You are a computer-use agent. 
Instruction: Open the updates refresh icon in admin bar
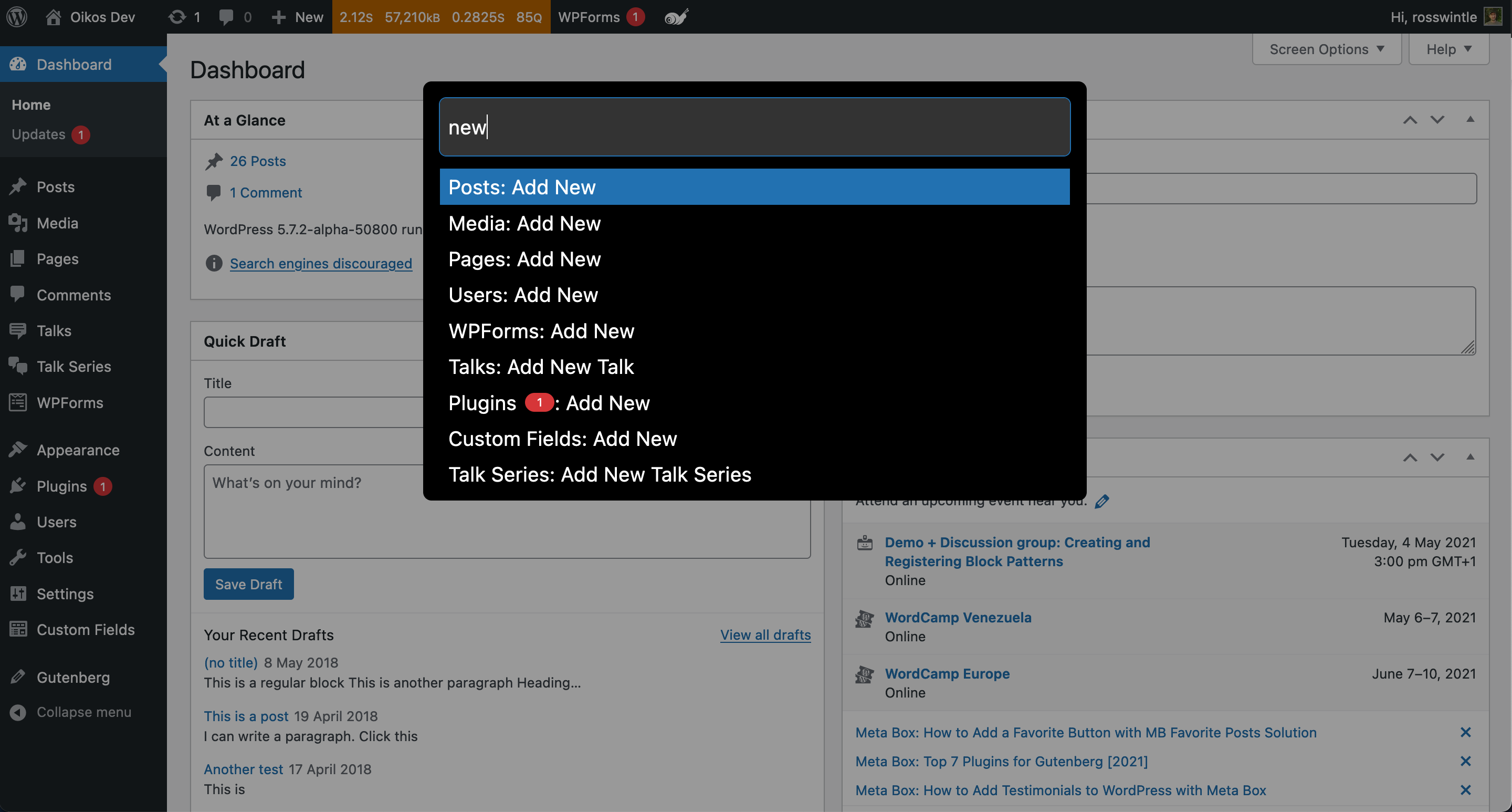177,16
